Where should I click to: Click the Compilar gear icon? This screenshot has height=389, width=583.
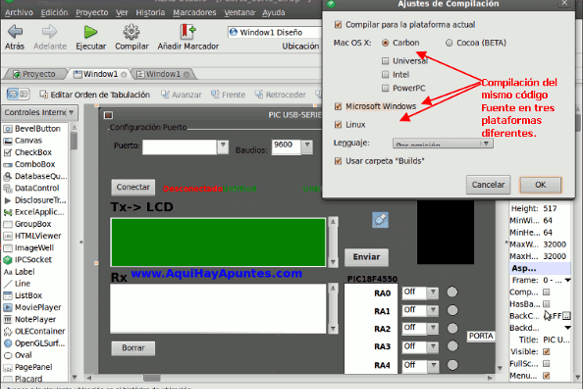click(x=131, y=32)
